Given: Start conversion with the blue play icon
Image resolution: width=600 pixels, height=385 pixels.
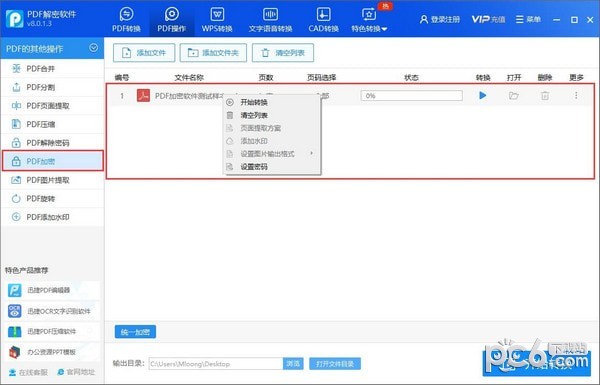Looking at the screenshot, I should (x=483, y=95).
